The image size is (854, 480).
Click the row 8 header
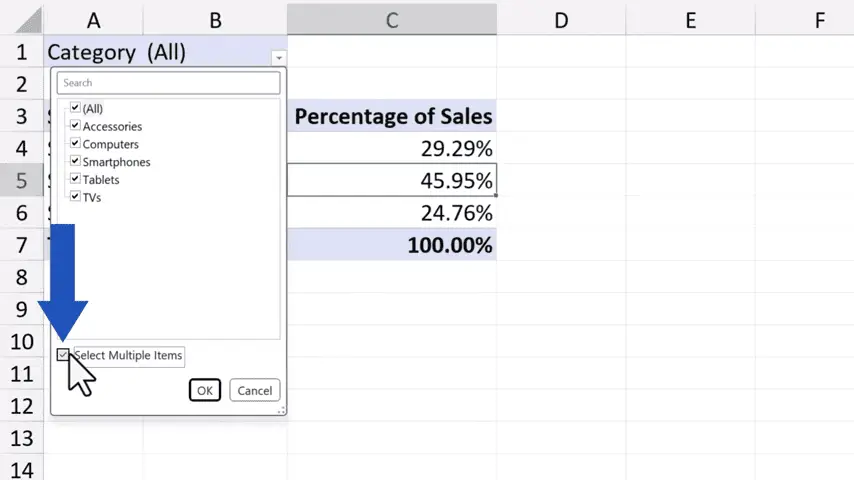(x=21, y=276)
